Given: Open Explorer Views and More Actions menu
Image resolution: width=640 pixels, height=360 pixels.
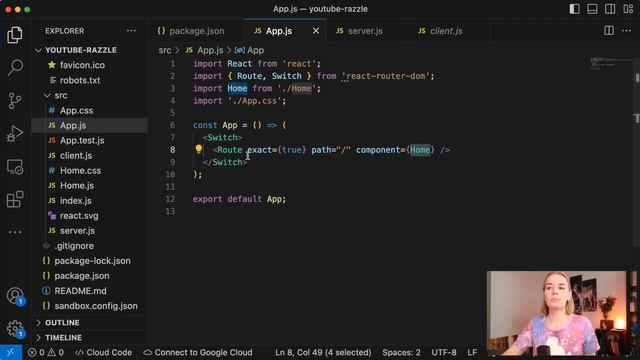Looking at the screenshot, I should point(131,31).
